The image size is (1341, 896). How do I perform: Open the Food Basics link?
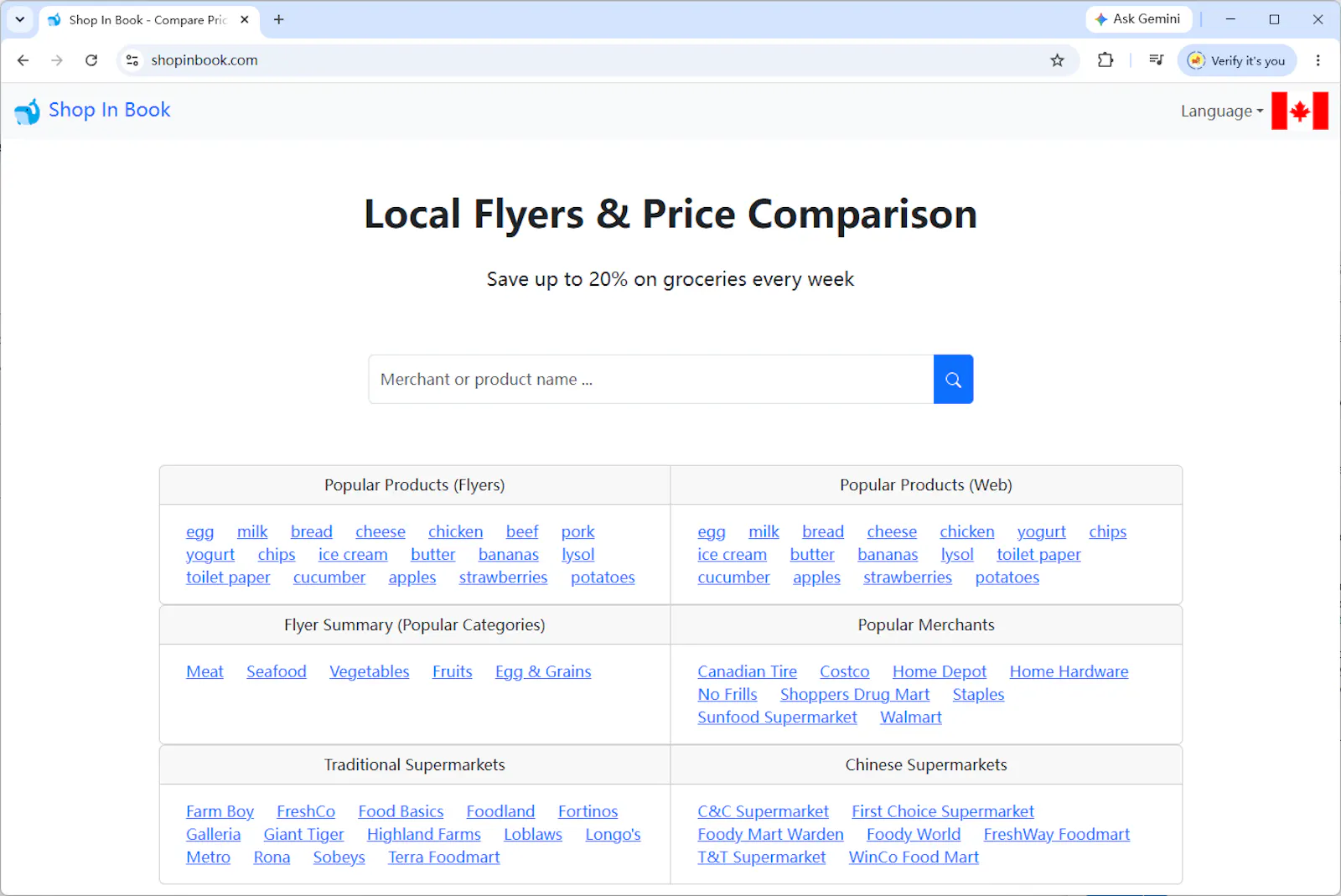point(401,811)
